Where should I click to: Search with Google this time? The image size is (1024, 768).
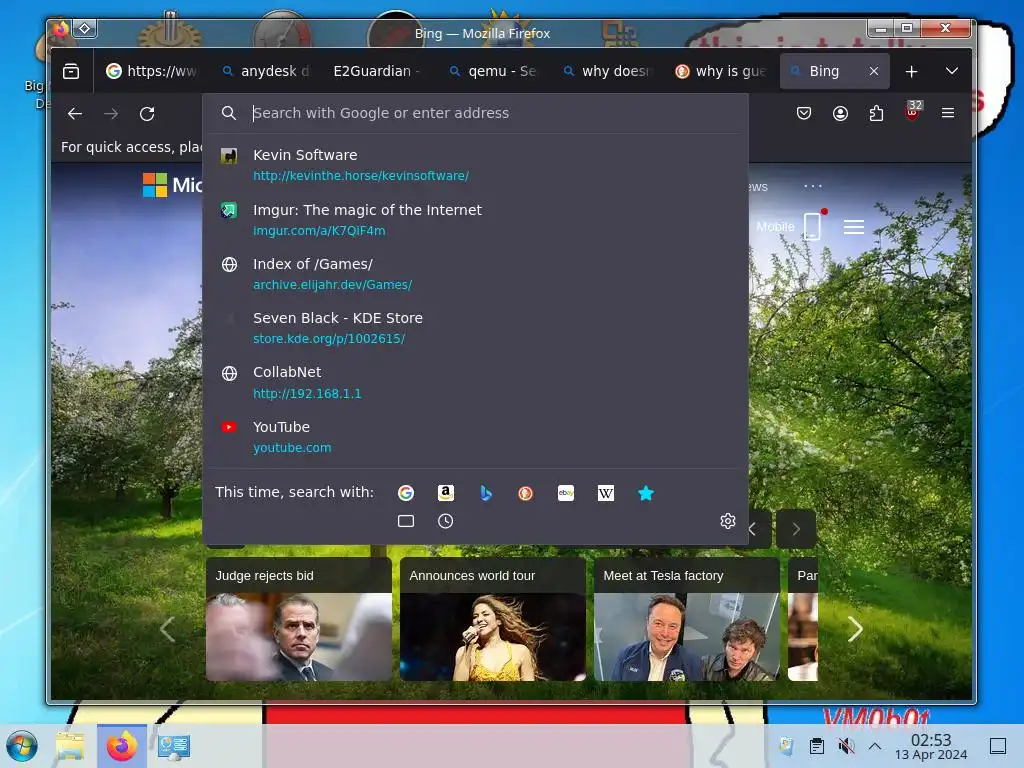click(x=406, y=493)
